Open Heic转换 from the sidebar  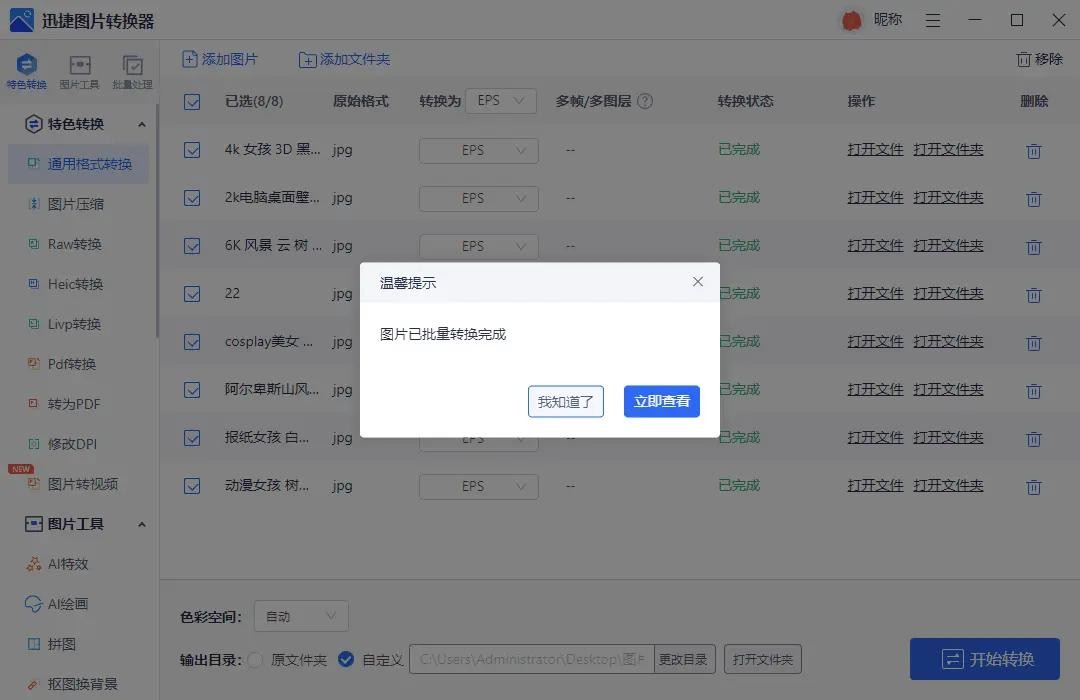pos(76,284)
